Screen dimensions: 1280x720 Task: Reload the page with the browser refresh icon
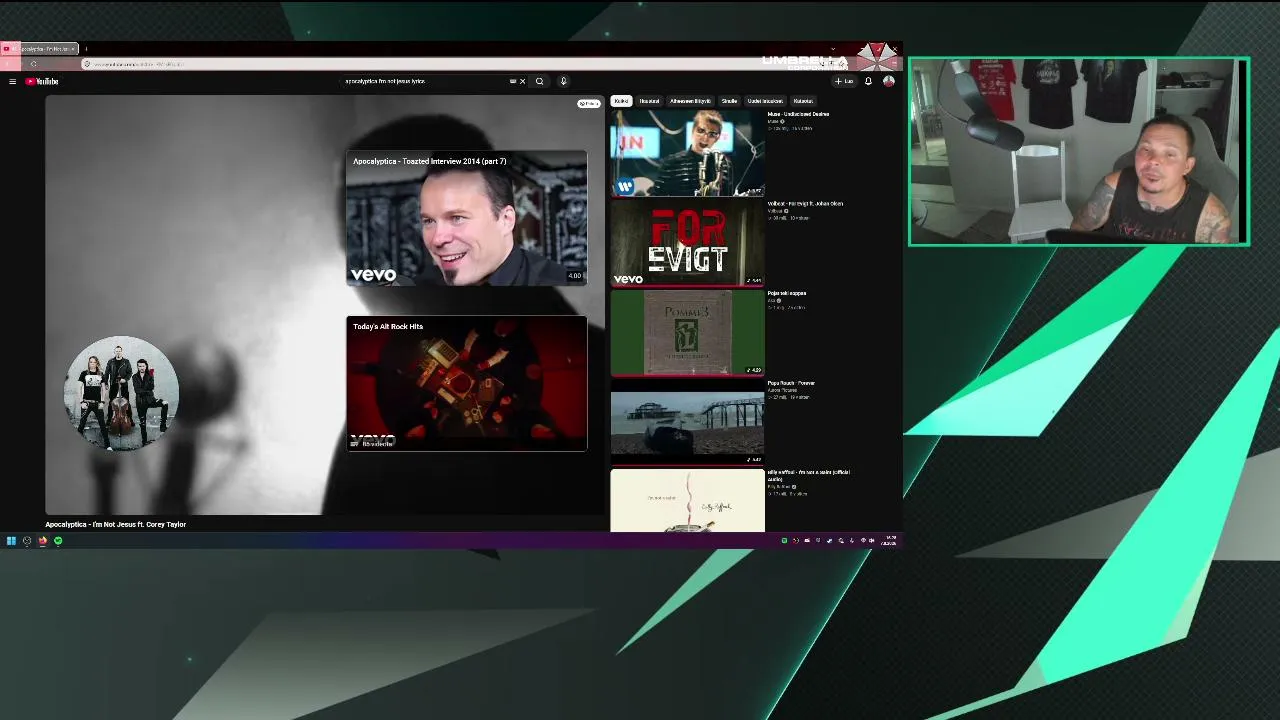(x=33, y=64)
